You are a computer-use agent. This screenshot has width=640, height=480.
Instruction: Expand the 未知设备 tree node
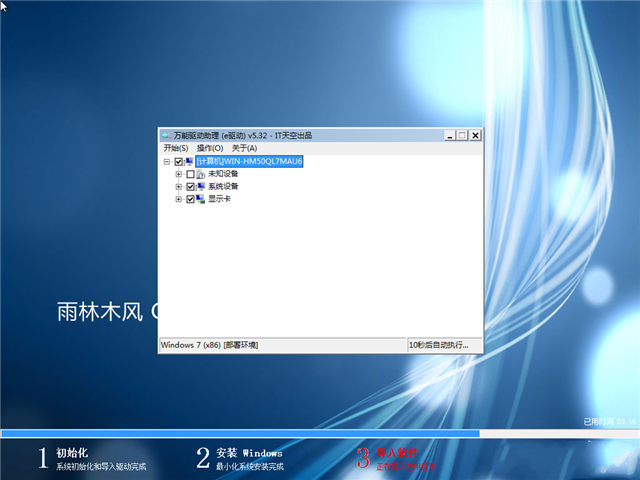(178, 174)
